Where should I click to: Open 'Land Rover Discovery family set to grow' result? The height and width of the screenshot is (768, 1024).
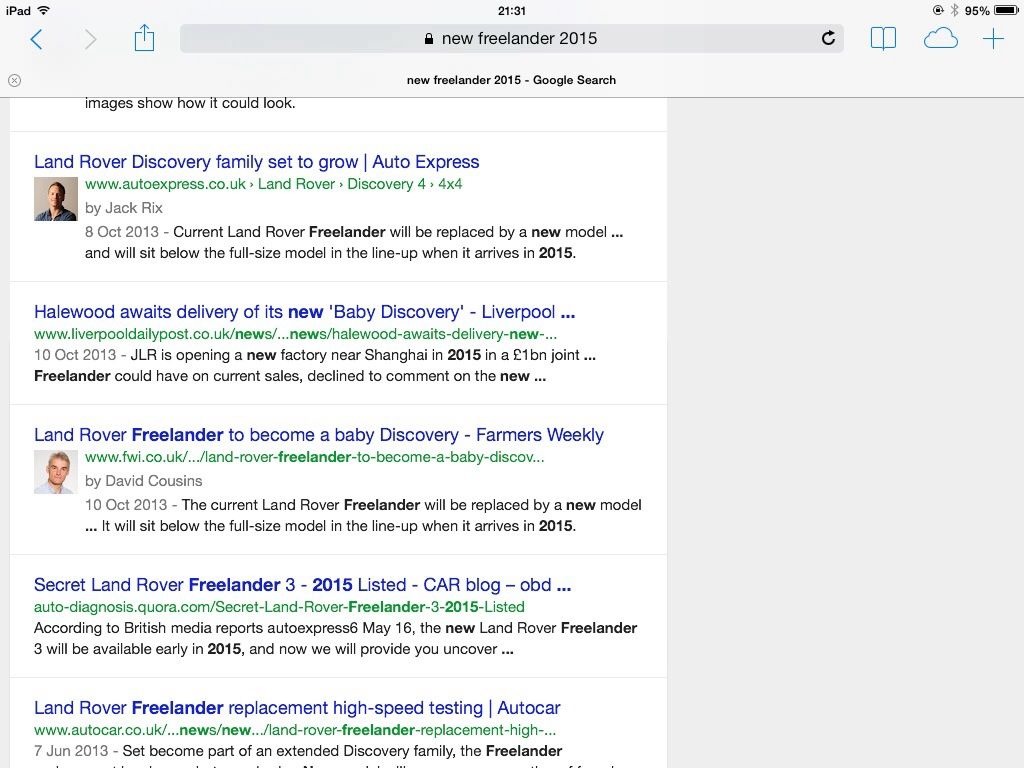pos(257,162)
